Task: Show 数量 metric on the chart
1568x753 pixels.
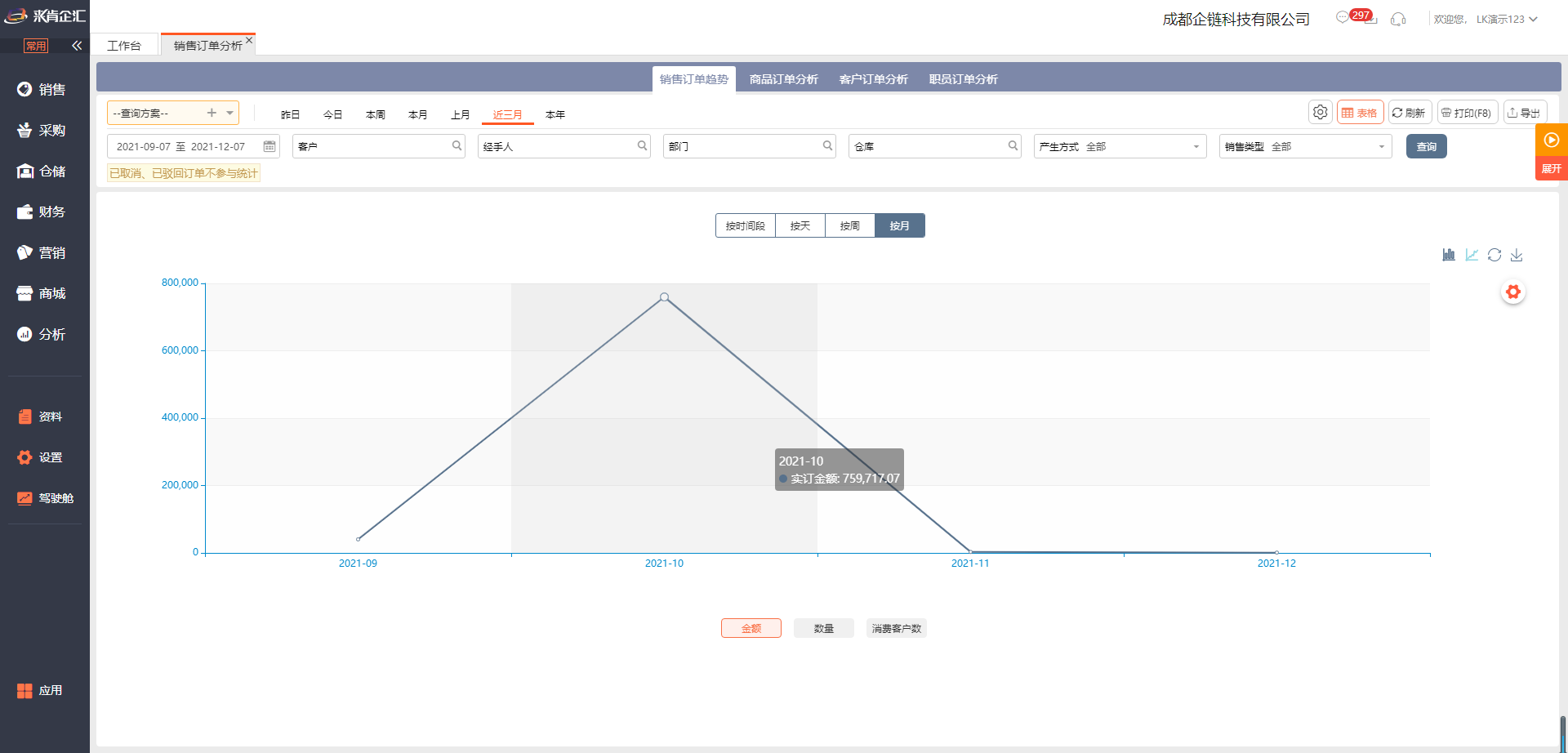Action: point(823,628)
